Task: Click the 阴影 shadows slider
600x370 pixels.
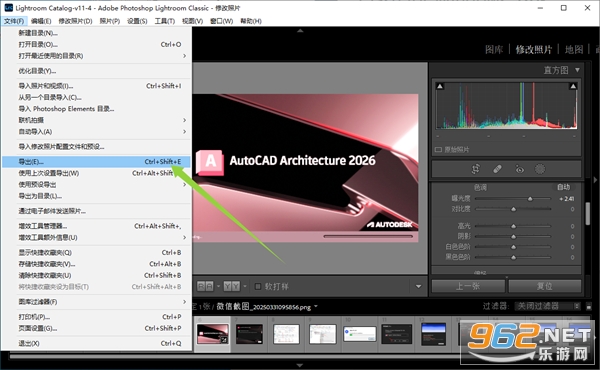Action: coord(513,236)
